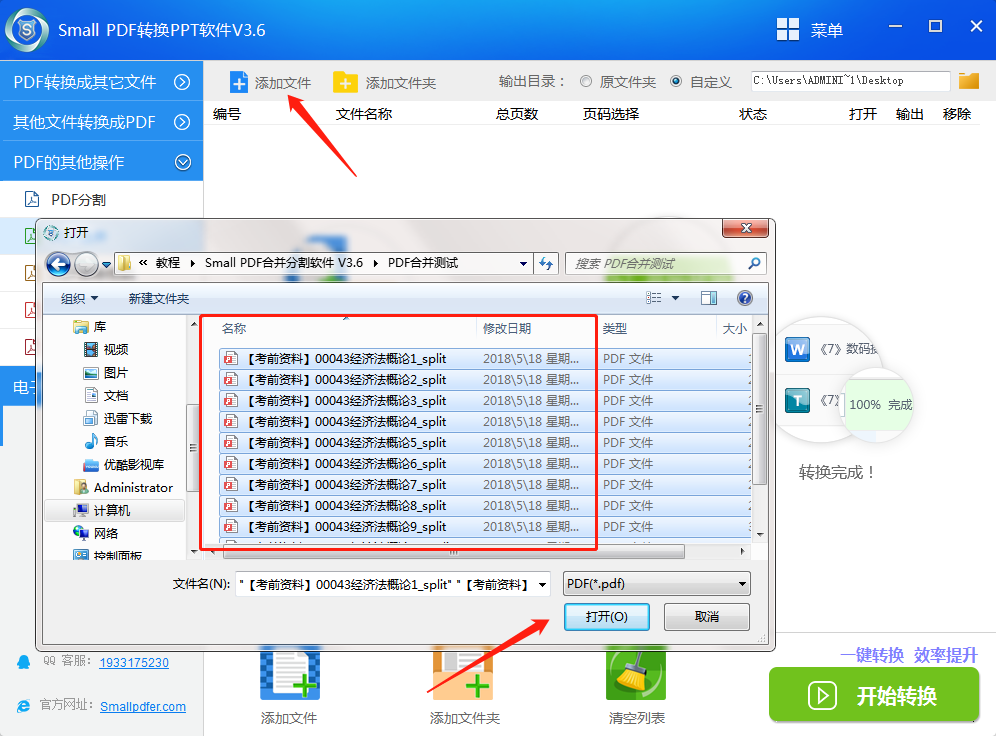Click the bottom 添加文件 large icon
Viewport: 996px width, 736px height.
click(x=290, y=675)
